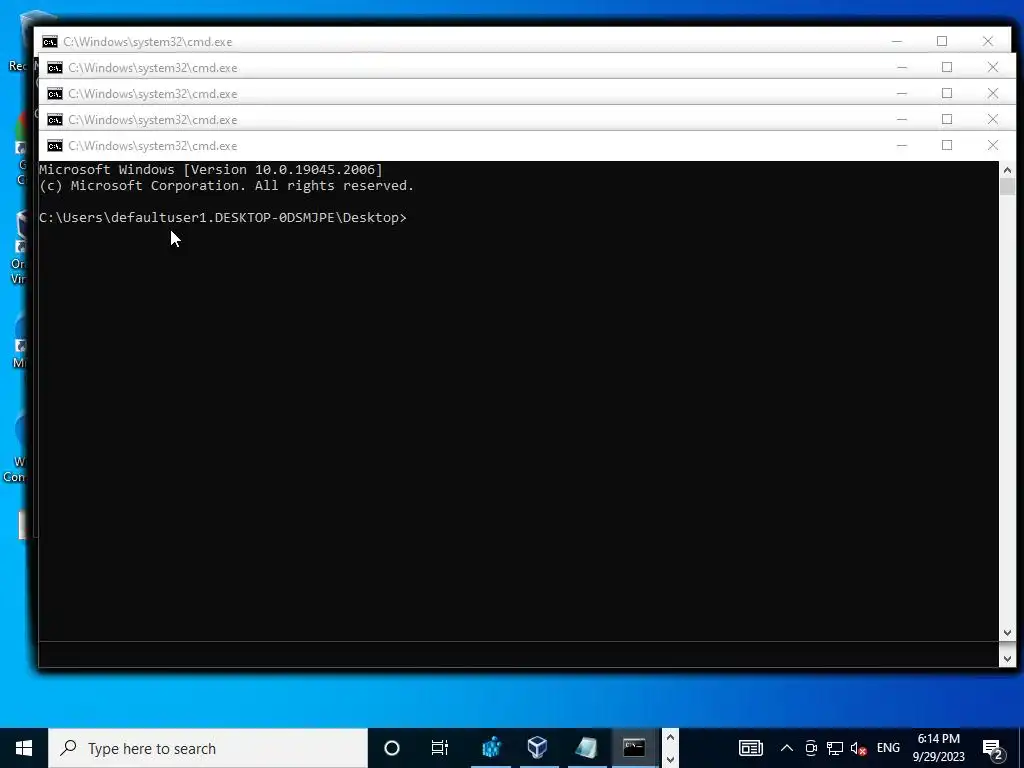Click the muted volume speaker icon
The width and height of the screenshot is (1024, 768).
[858, 748]
